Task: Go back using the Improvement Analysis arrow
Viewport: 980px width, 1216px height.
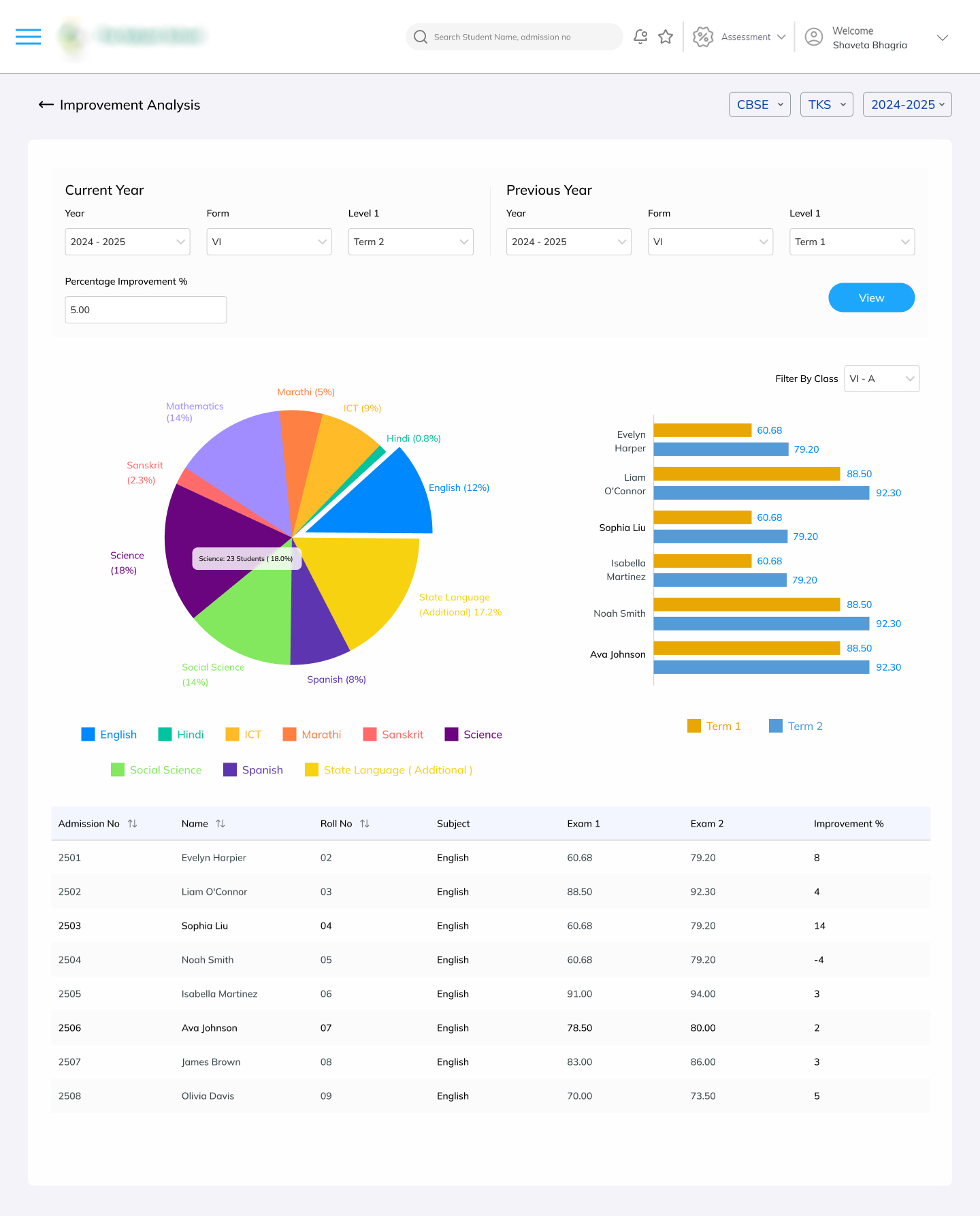Action: [x=46, y=105]
